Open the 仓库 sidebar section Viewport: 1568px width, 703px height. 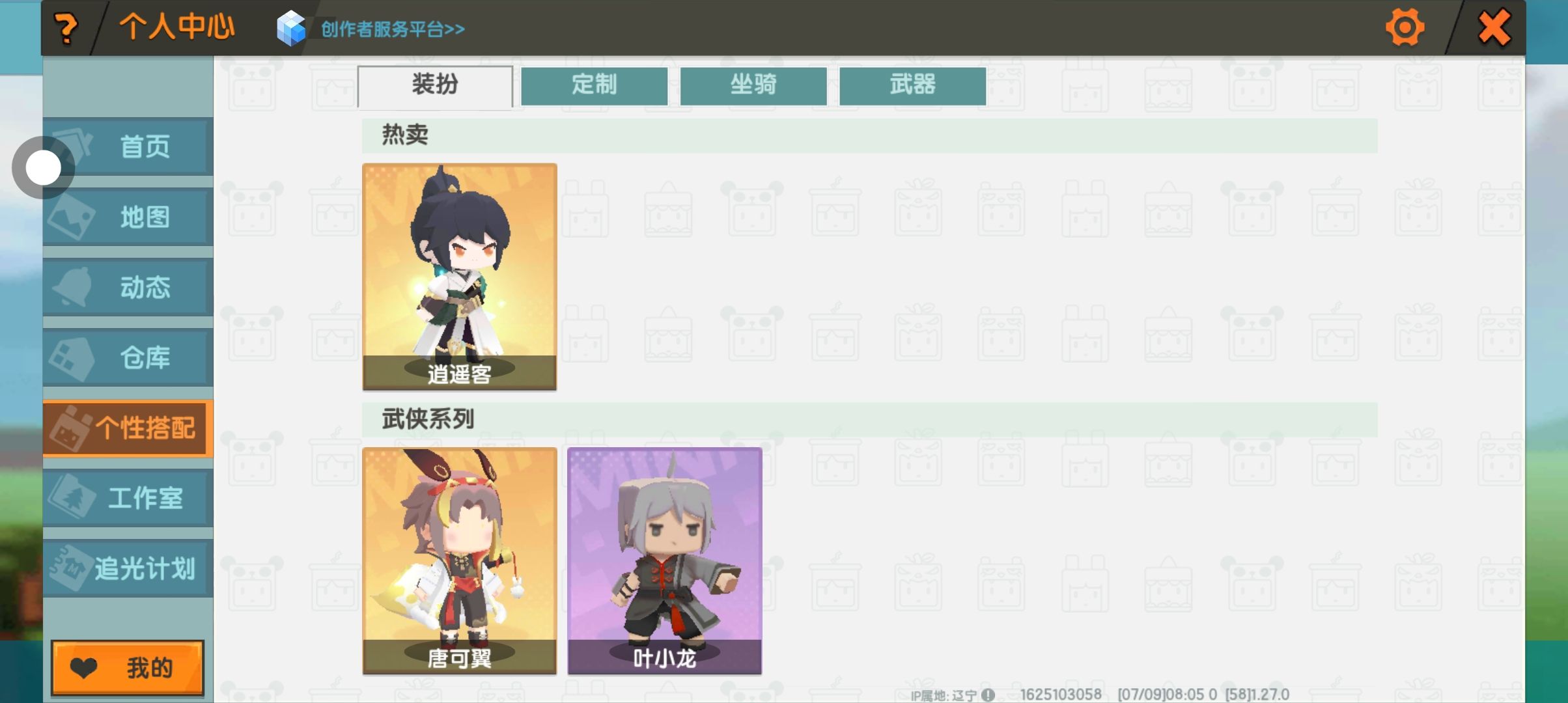(x=128, y=357)
